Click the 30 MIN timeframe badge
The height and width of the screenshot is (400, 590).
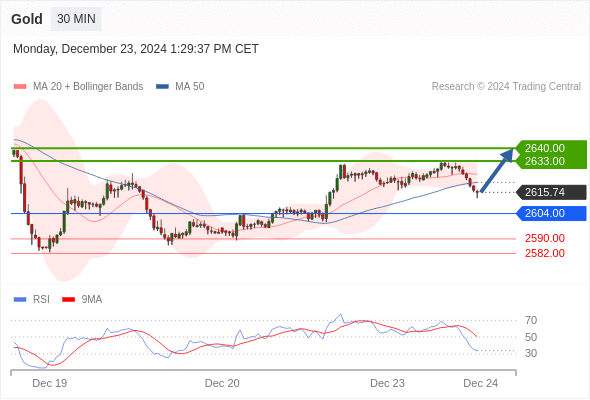(x=76, y=19)
